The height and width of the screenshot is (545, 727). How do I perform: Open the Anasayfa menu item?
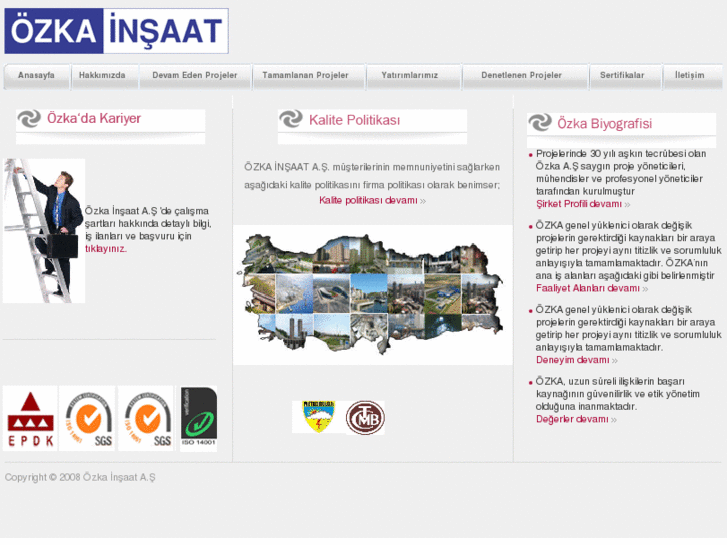[37, 76]
